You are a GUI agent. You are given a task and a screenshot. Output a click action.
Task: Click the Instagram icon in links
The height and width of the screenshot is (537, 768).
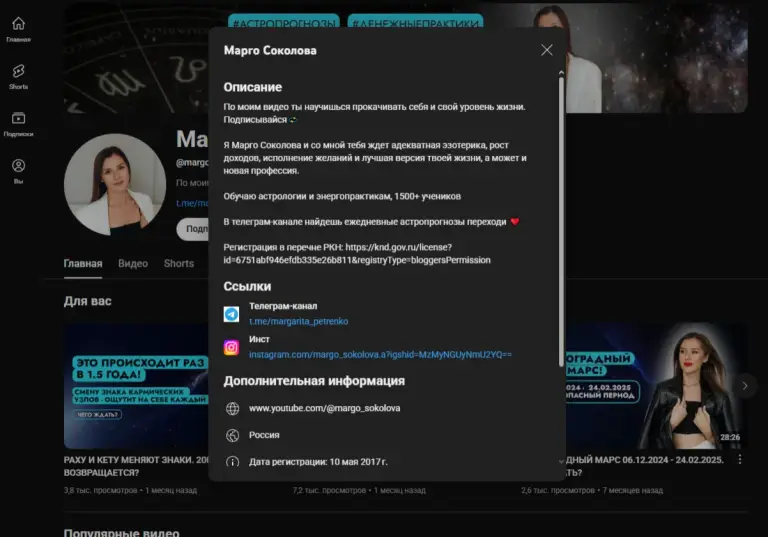[x=232, y=347]
